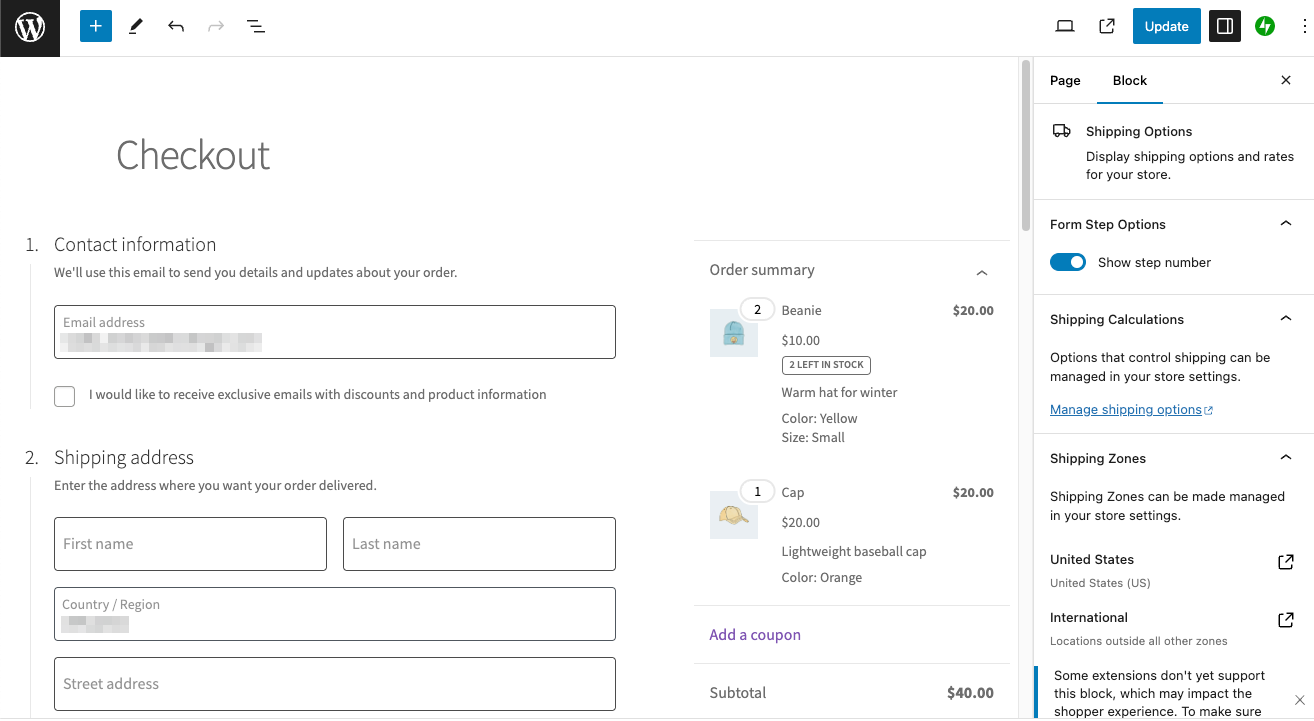Select the Block tab
Screen dimensions: 1314x721
point(1130,80)
